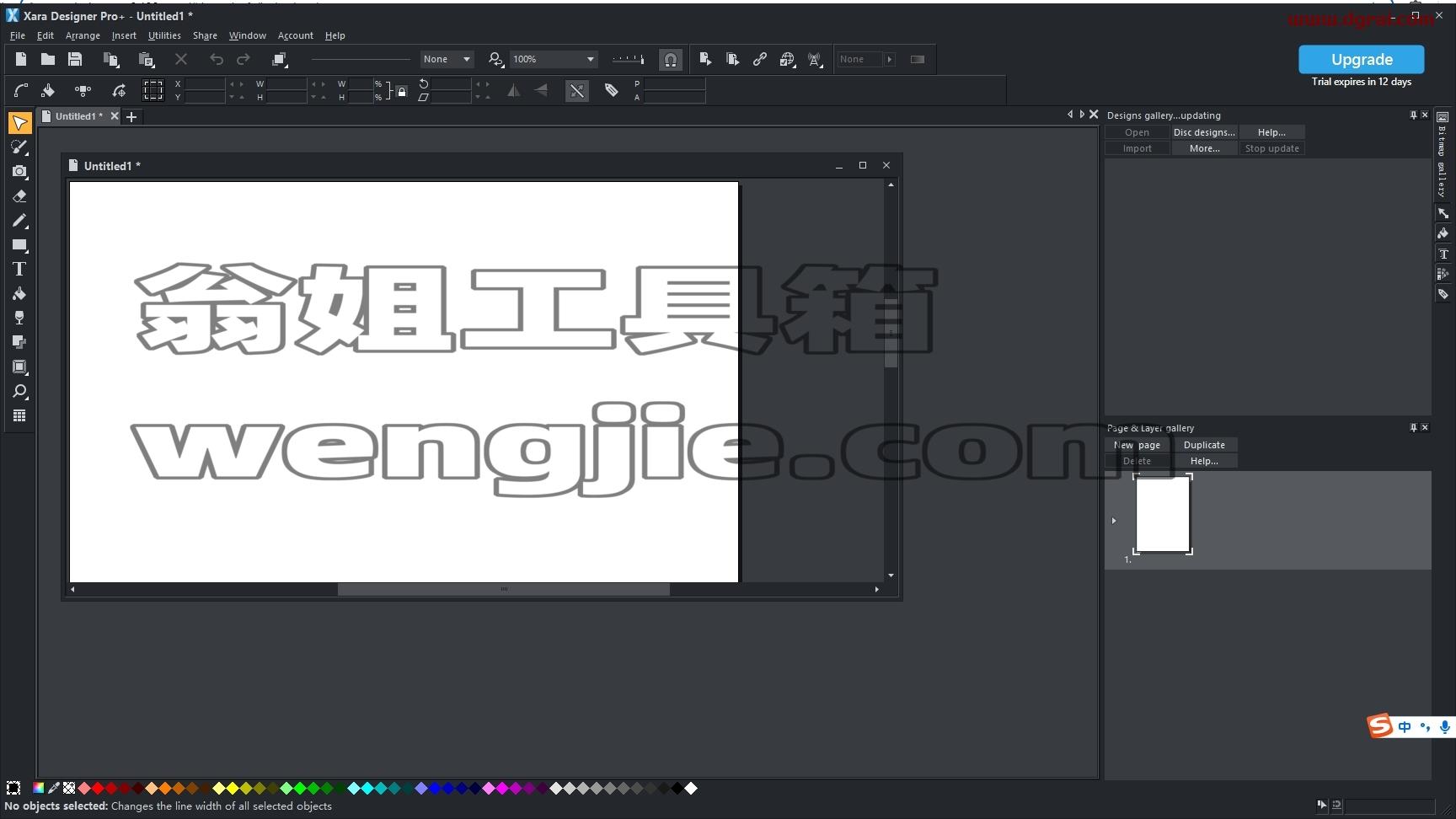Save the document with the floppy icon
Viewport: 1456px width, 819px height.
75,59
